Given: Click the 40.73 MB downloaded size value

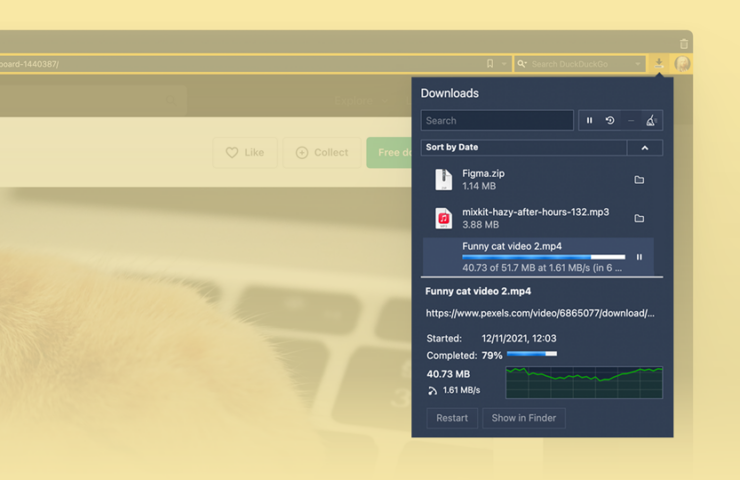Looking at the screenshot, I should point(448,374).
